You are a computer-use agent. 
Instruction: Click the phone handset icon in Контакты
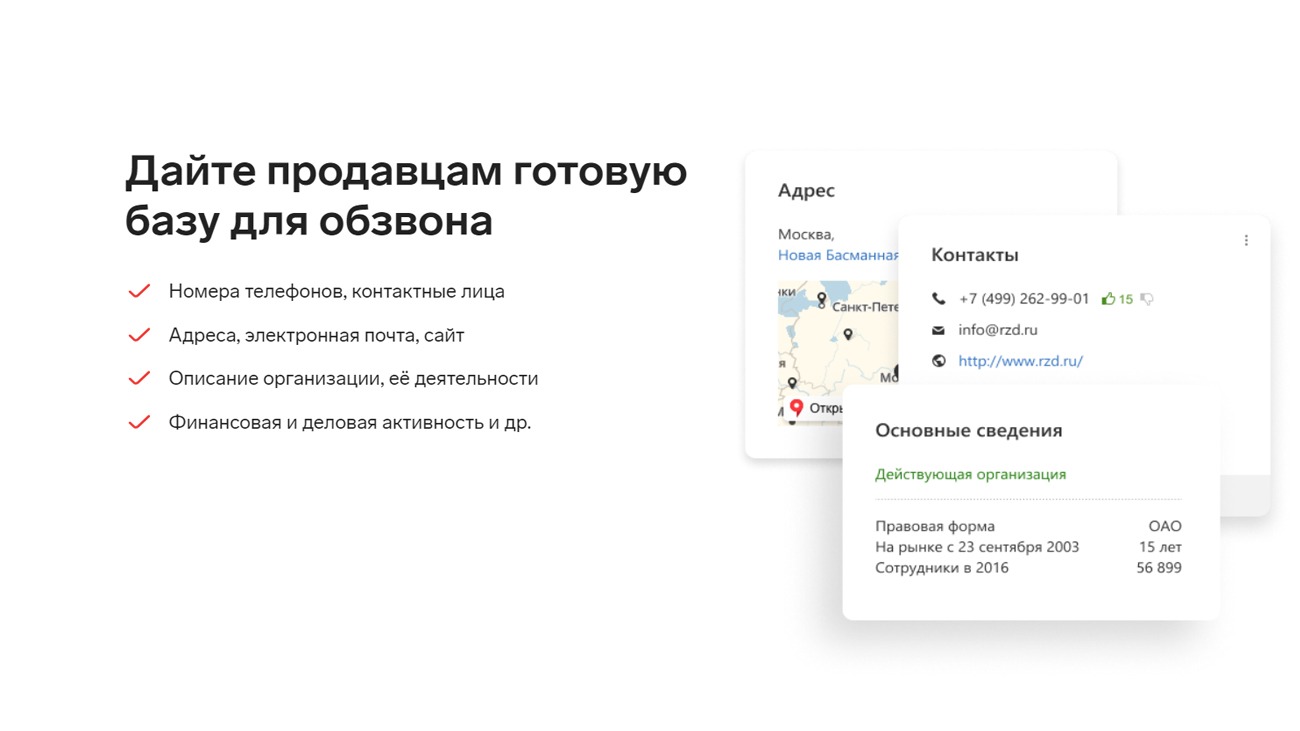click(x=938, y=299)
